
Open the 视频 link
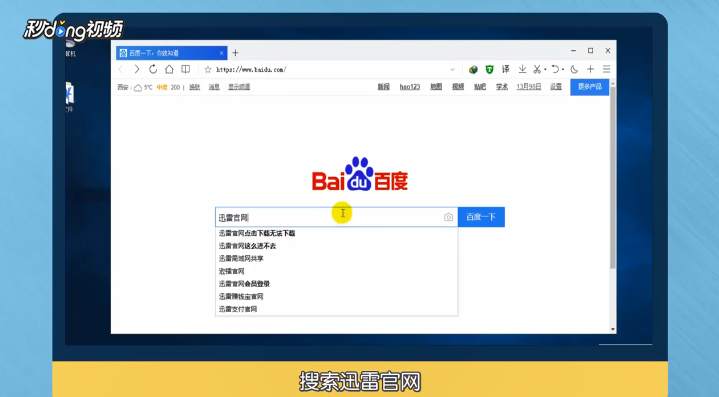click(458, 87)
